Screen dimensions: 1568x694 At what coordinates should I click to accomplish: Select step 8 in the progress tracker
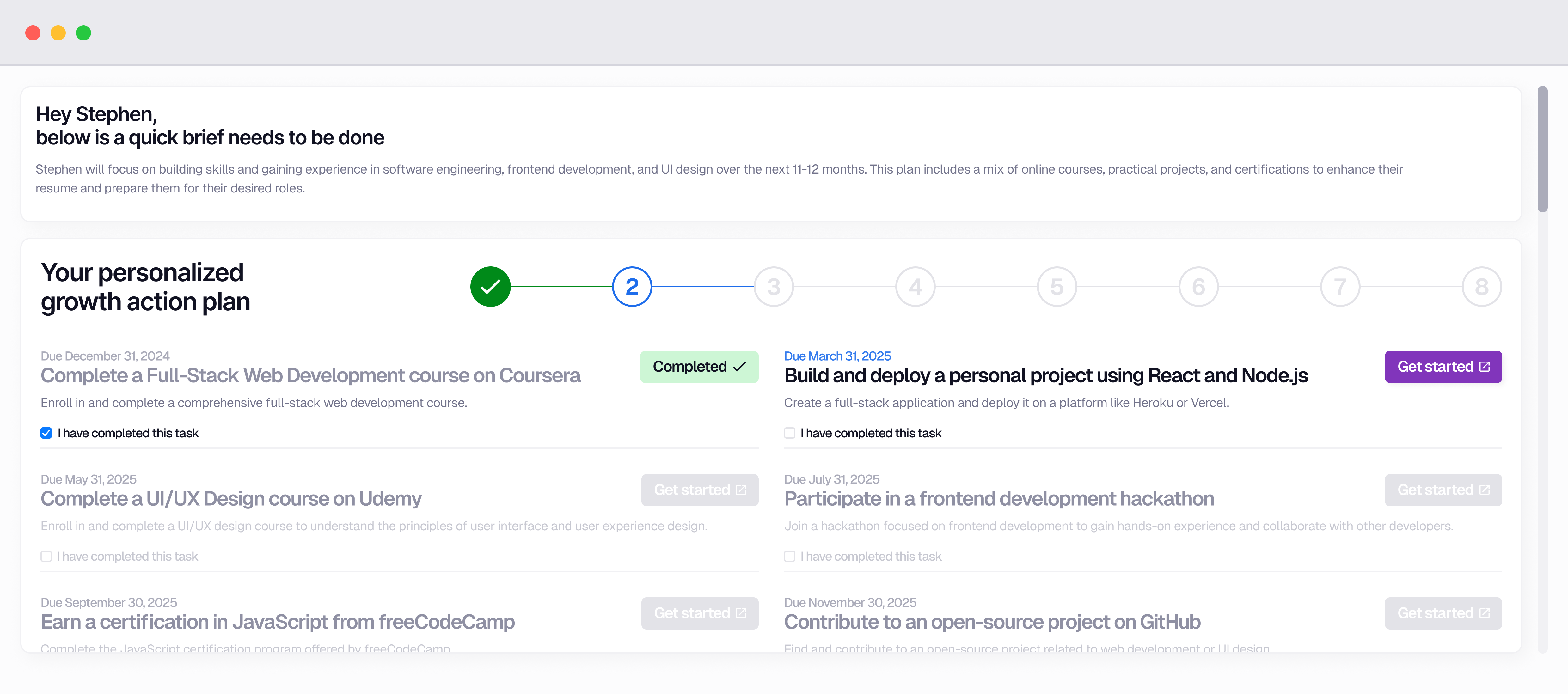(1482, 286)
